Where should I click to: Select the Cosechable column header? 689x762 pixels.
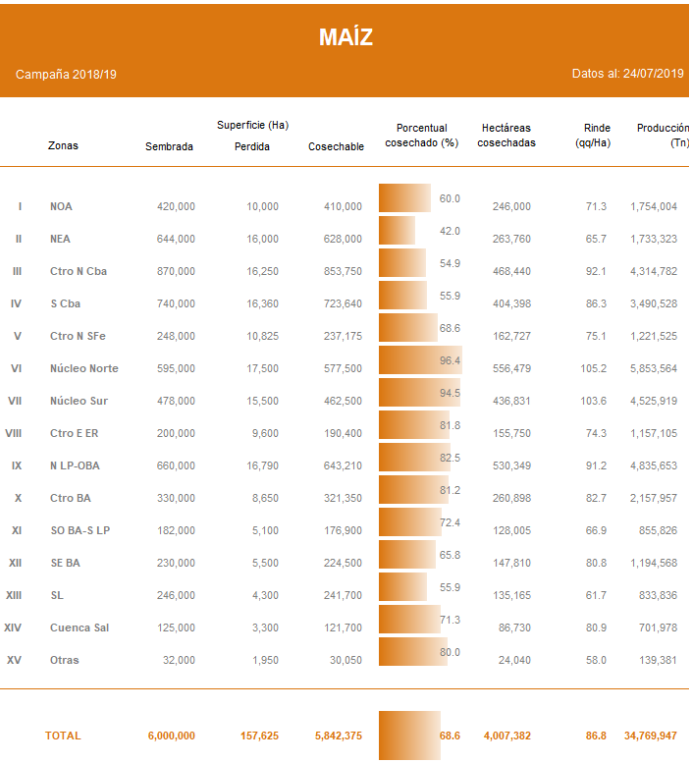335,147
